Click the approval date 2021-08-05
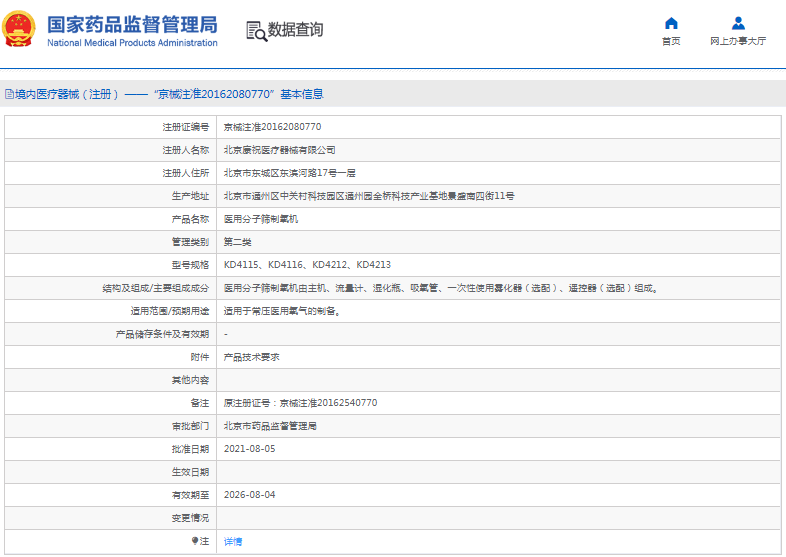Image resolution: width=786 pixels, height=557 pixels. click(x=249, y=449)
